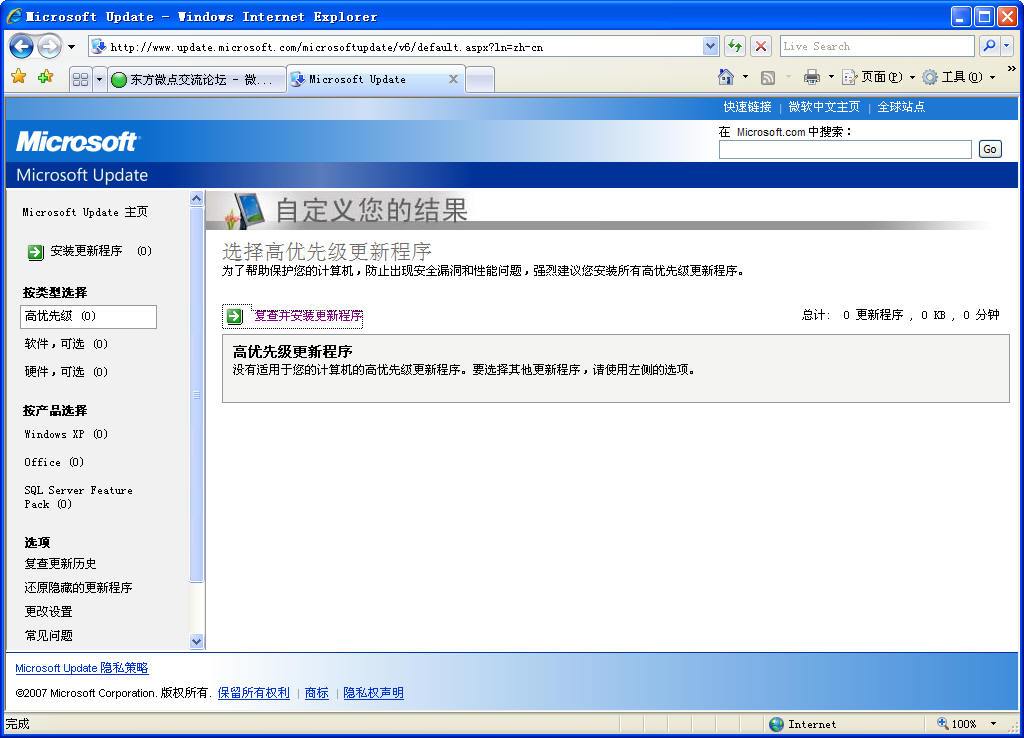Select SQL Server Feature Pack (0)
The height and width of the screenshot is (738, 1024).
pos(78,497)
